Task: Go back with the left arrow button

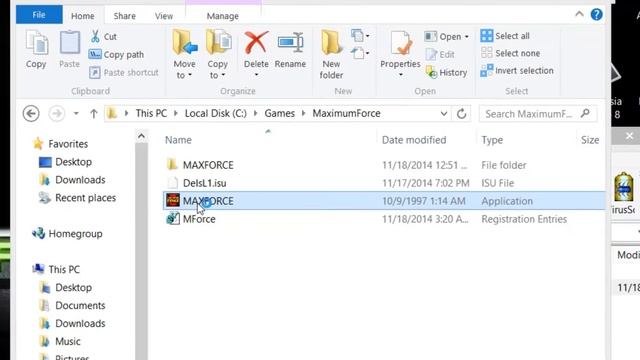Action: 31,113
